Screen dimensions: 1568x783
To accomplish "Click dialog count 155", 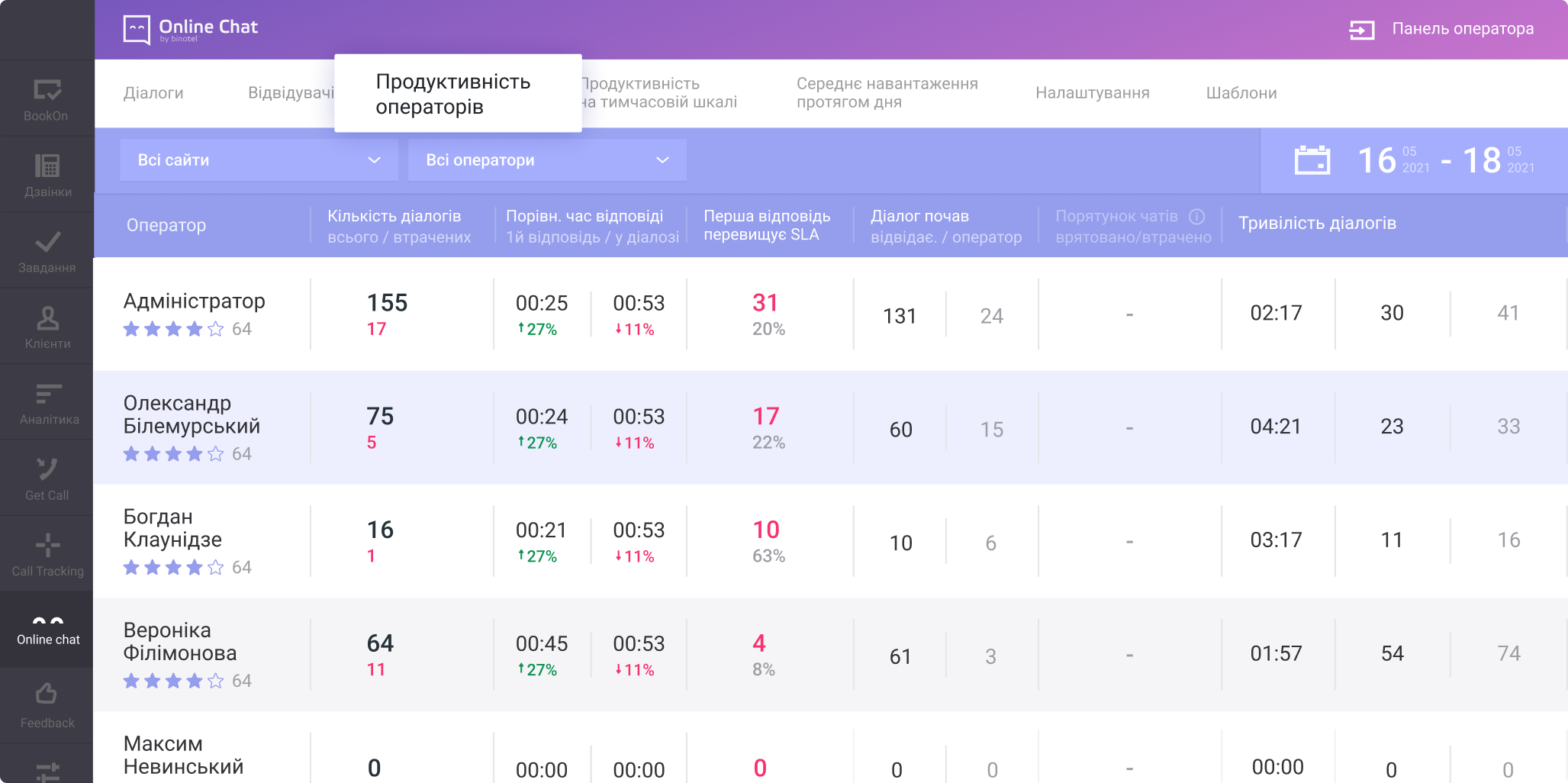I will click(388, 303).
